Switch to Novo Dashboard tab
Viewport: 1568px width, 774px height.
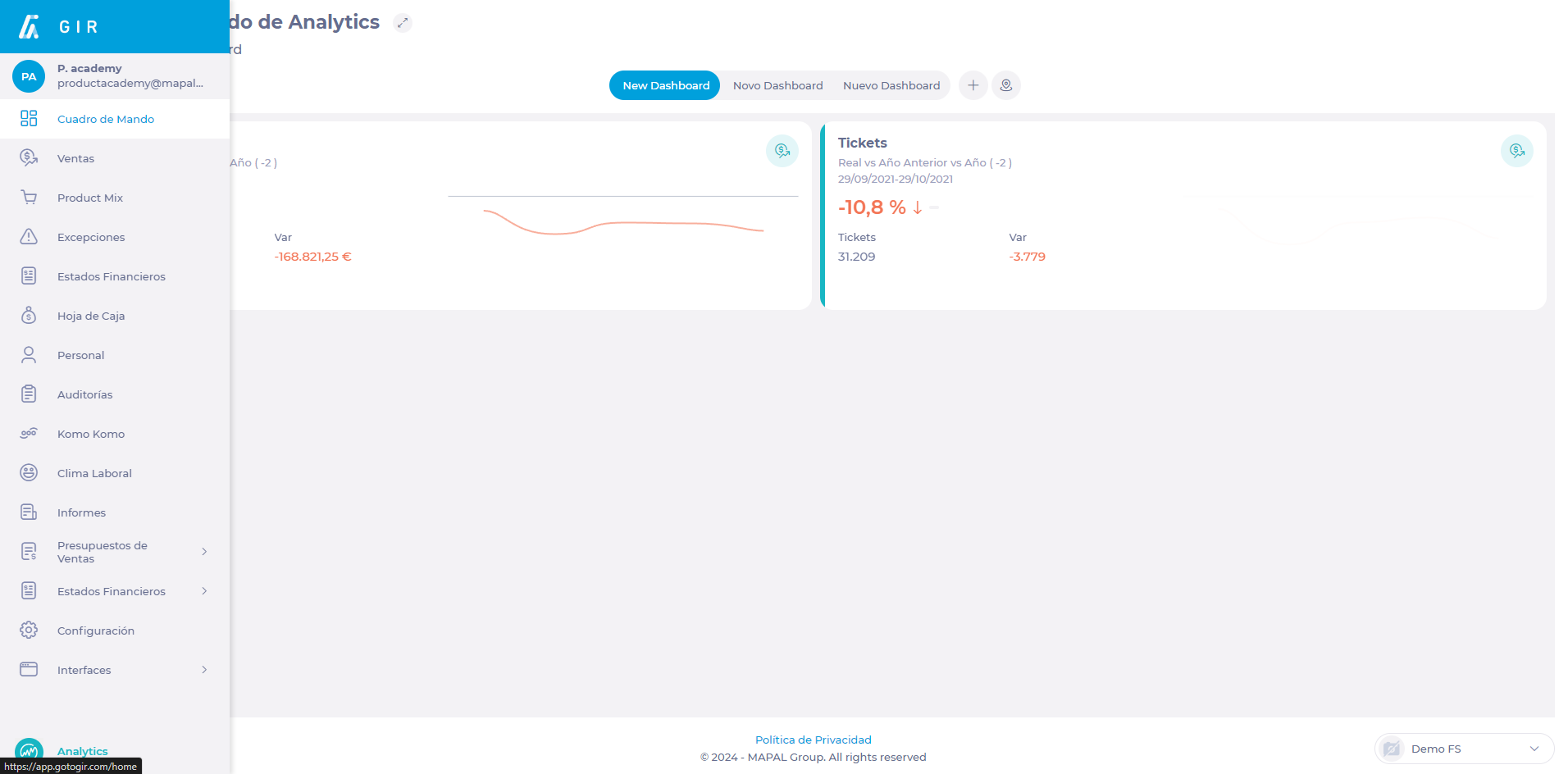(x=777, y=85)
